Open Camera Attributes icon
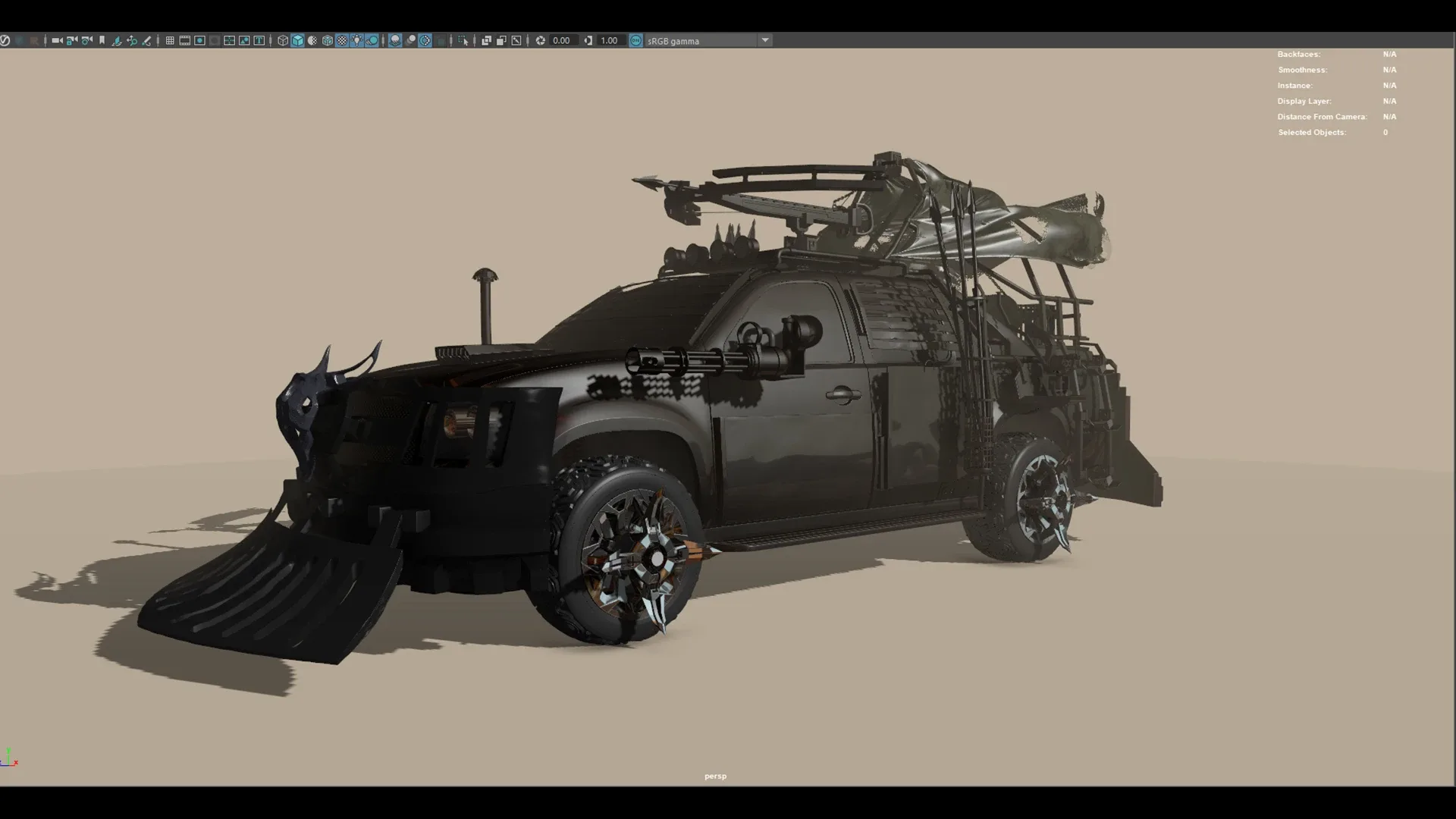The height and width of the screenshot is (819, 1456). click(x=87, y=40)
